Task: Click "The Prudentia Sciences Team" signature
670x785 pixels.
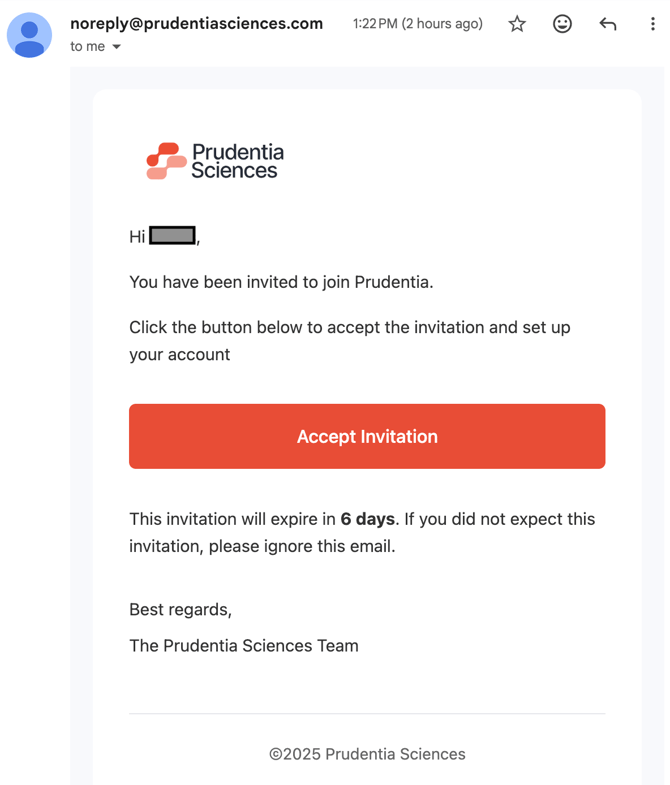Action: 244,646
